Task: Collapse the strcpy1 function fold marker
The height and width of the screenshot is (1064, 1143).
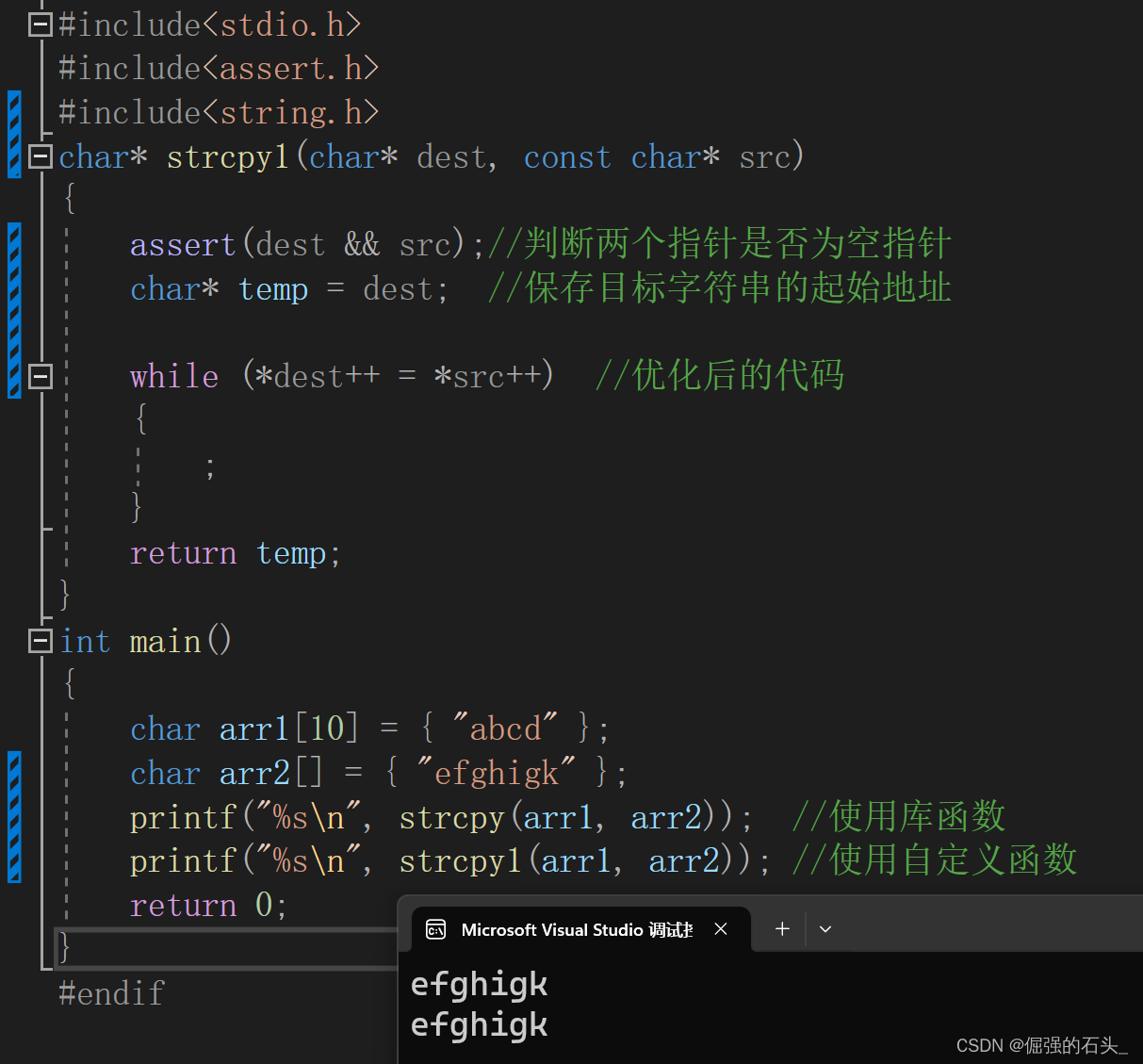Action: (x=41, y=156)
